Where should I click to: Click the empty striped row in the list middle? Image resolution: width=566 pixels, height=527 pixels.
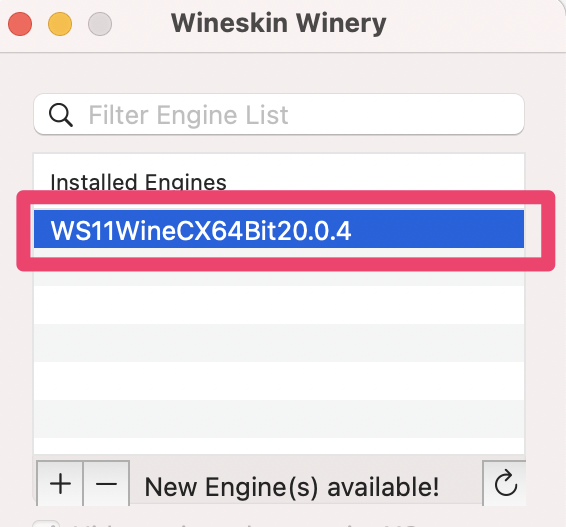pyautogui.click(x=279, y=343)
